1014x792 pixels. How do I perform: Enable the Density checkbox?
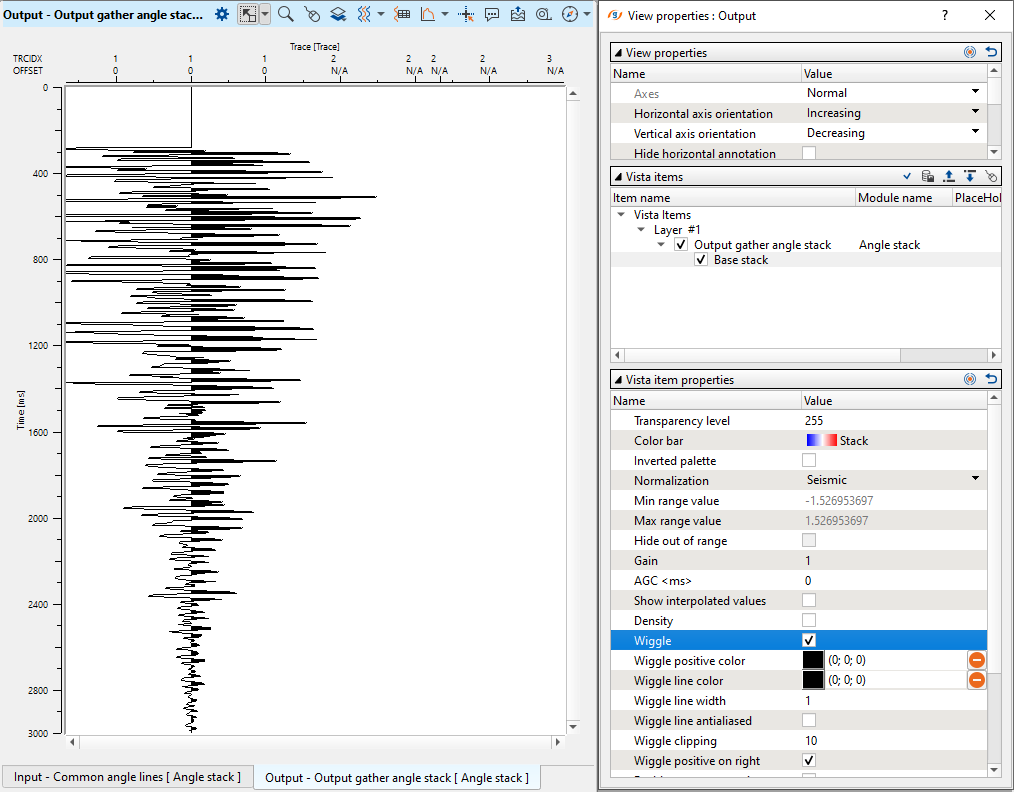pos(809,620)
